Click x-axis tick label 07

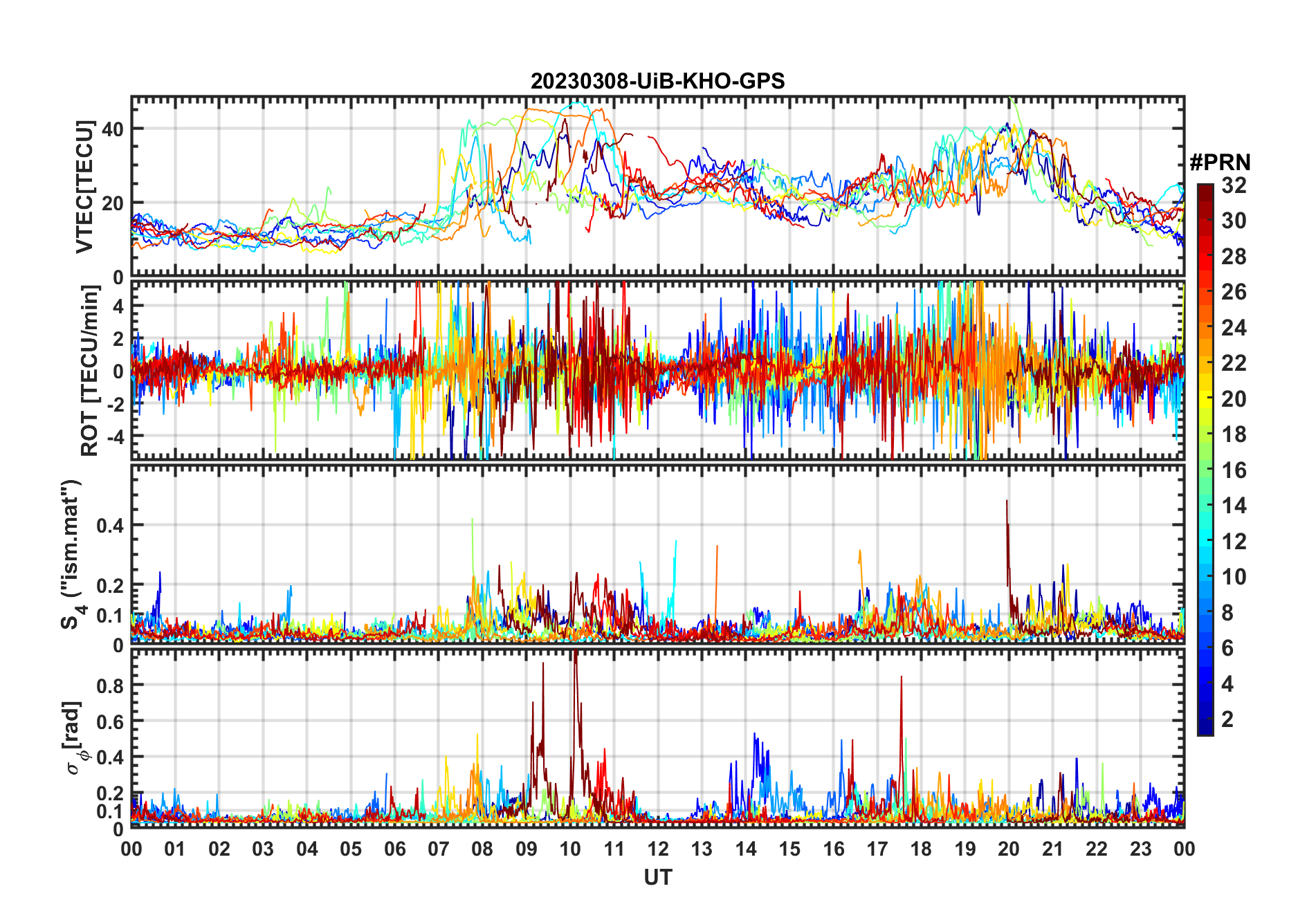coord(439,849)
